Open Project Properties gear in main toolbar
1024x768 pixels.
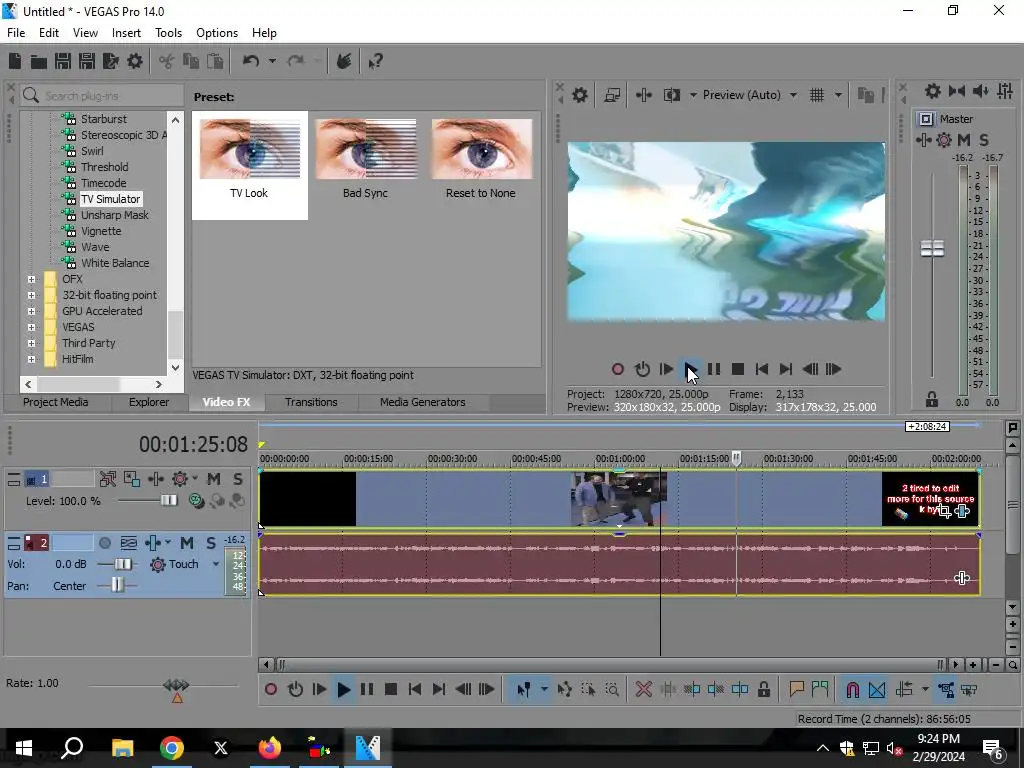pyautogui.click(x=135, y=61)
